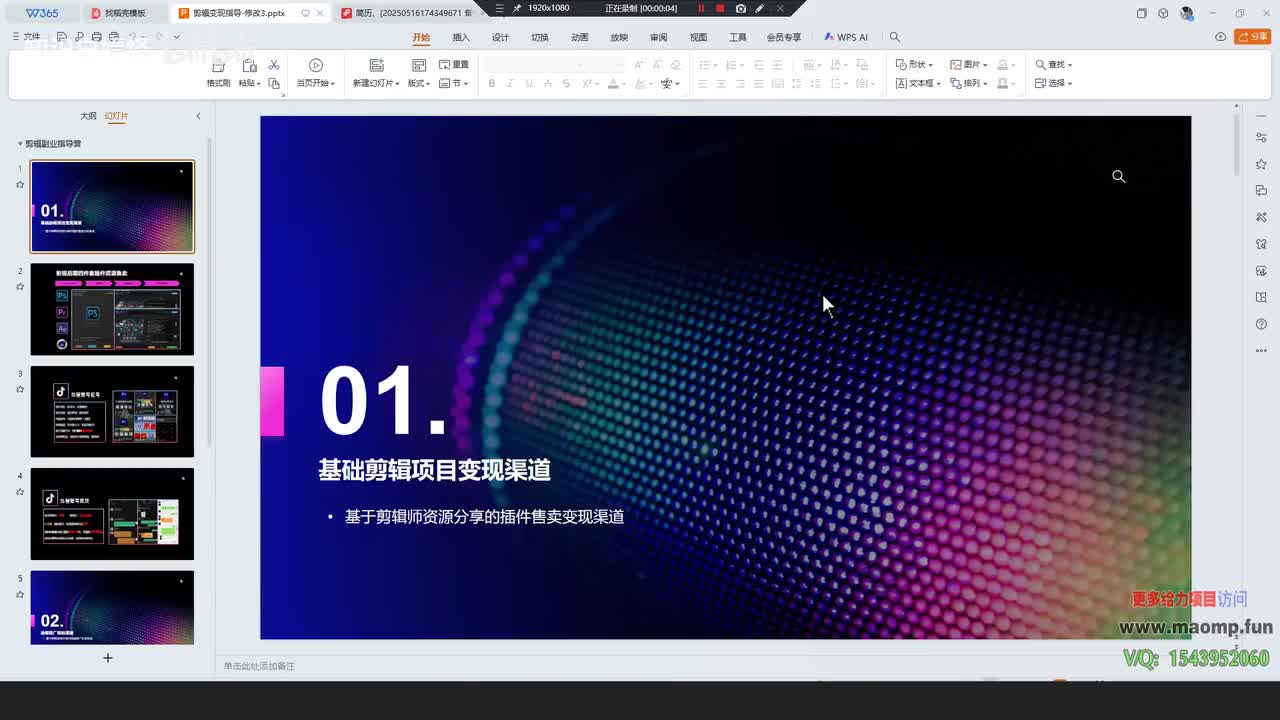Click the New Slide (新建幻灯片) icon
The width and height of the screenshot is (1280, 720).
coord(376,65)
